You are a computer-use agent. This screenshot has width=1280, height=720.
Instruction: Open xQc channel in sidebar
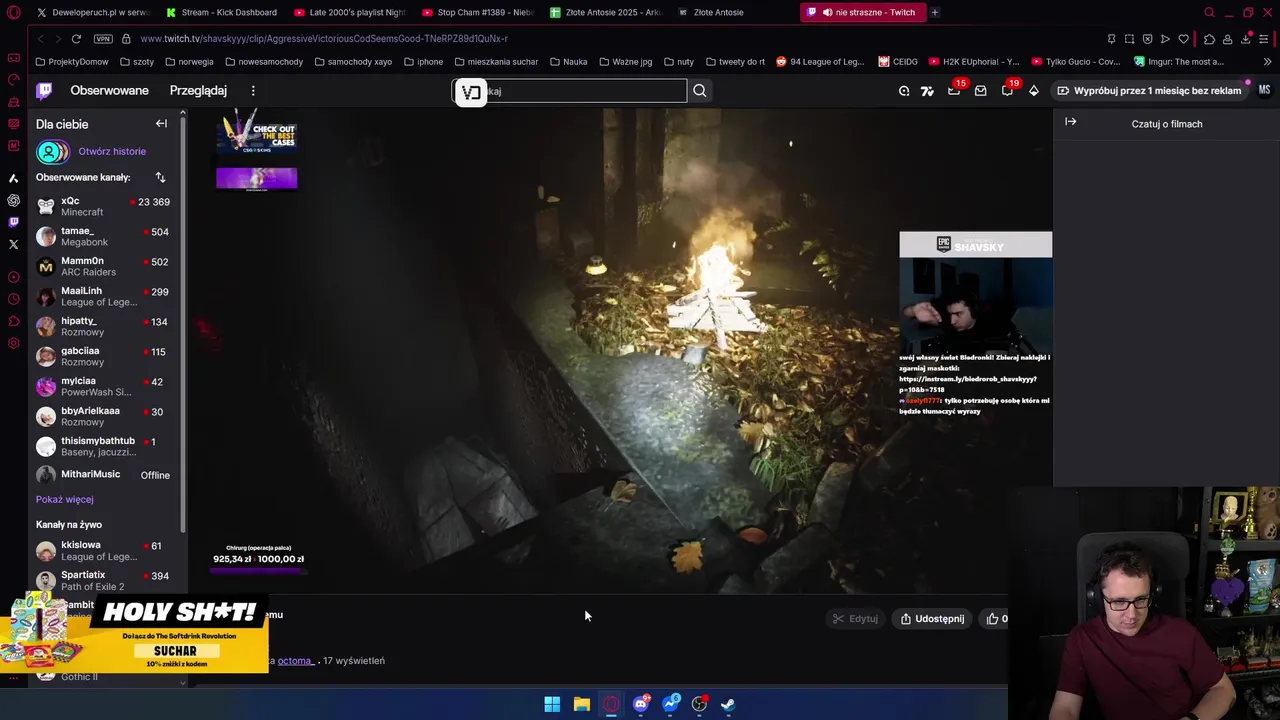[103, 206]
